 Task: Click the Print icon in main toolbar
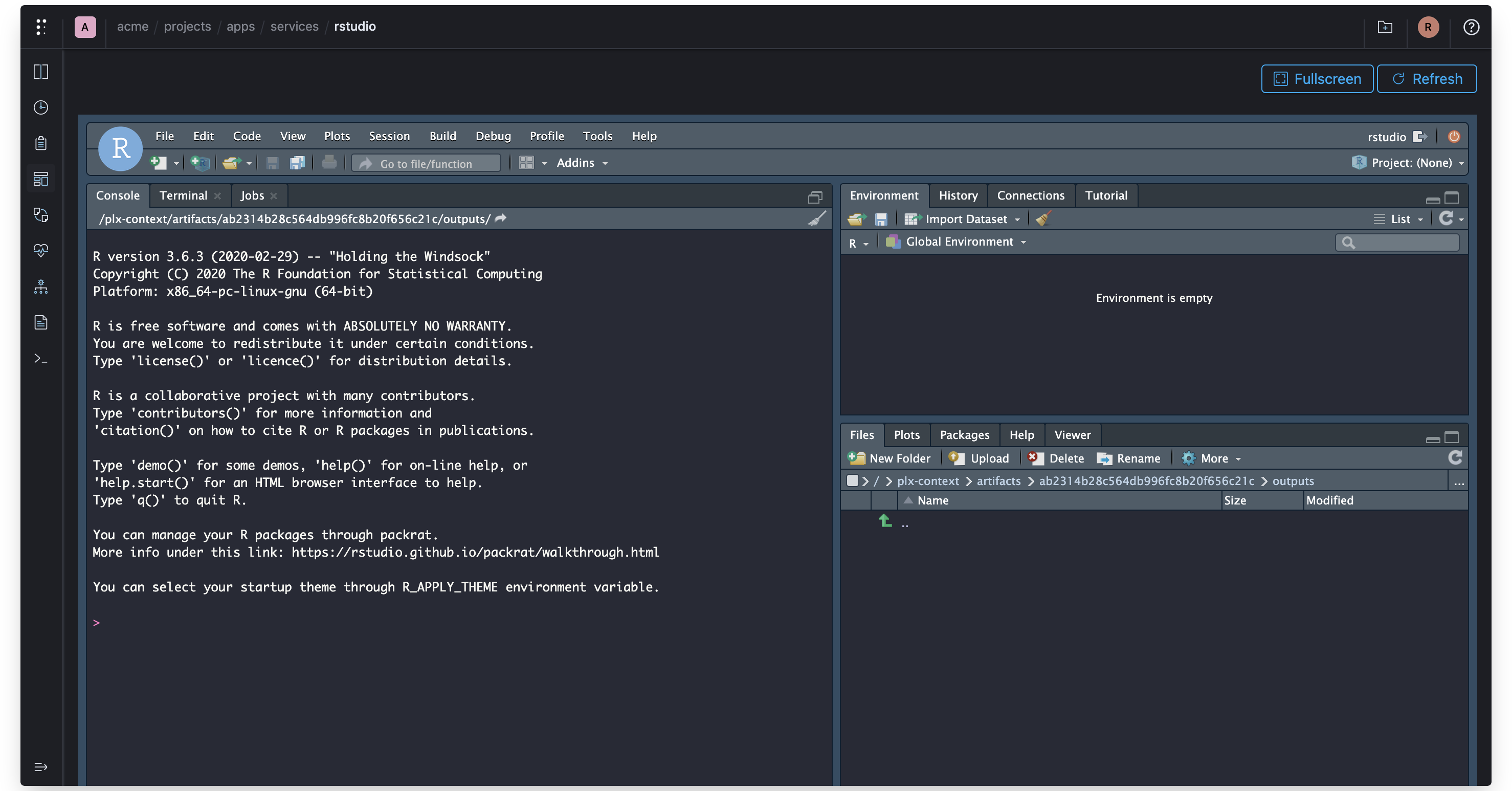[329, 162]
